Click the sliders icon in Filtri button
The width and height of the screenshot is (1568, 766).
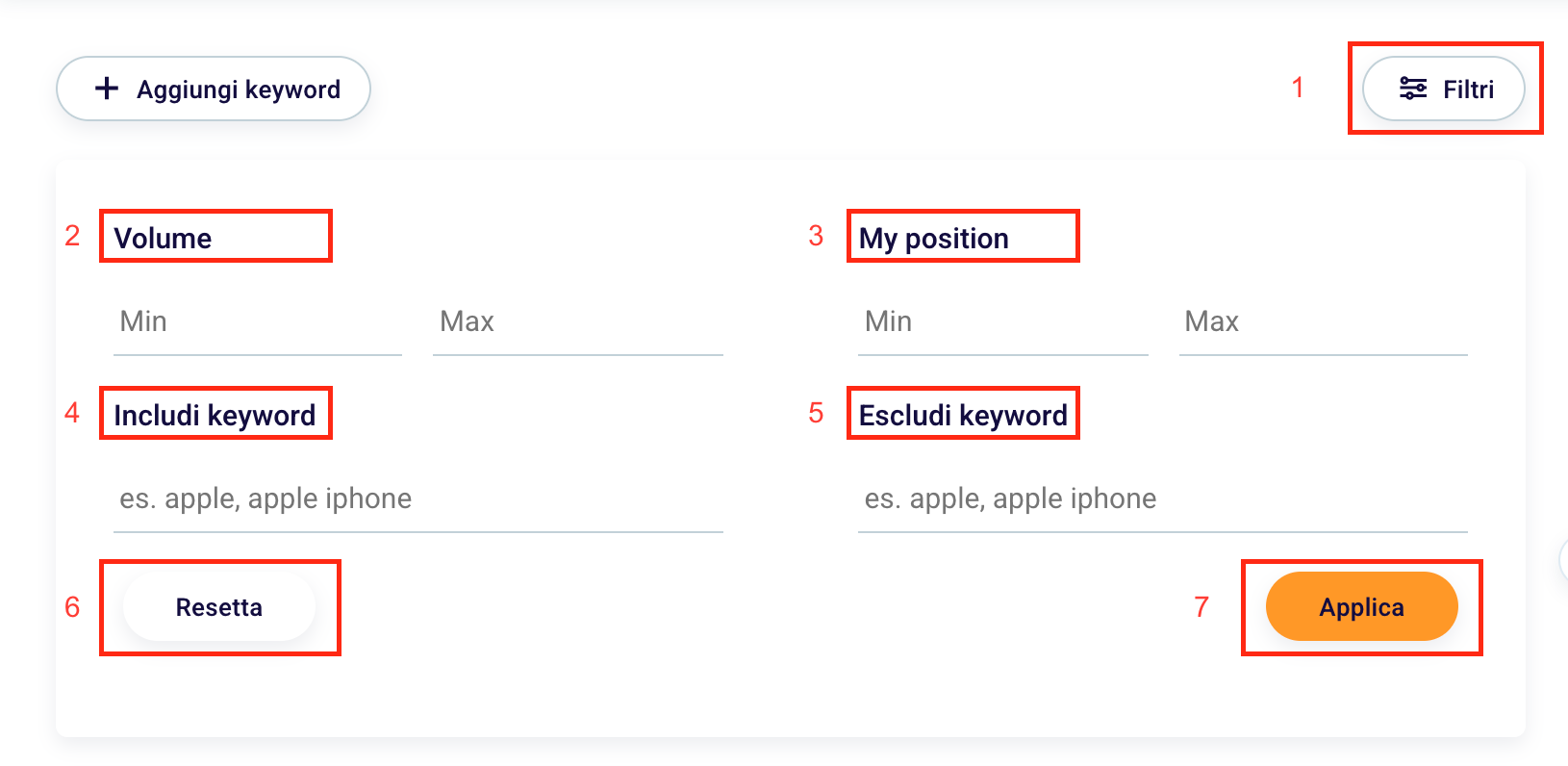tap(1412, 89)
